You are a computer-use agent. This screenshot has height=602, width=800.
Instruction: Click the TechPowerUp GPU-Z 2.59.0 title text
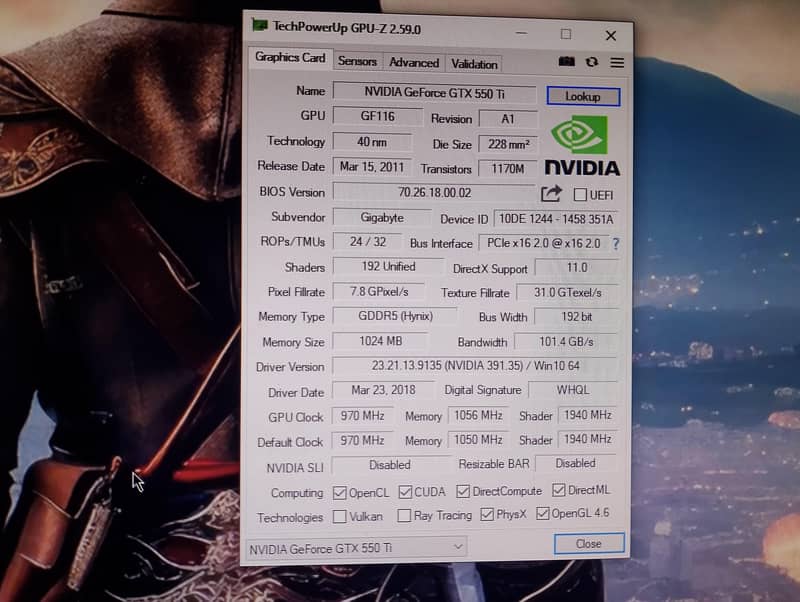(x=346, y=28)
